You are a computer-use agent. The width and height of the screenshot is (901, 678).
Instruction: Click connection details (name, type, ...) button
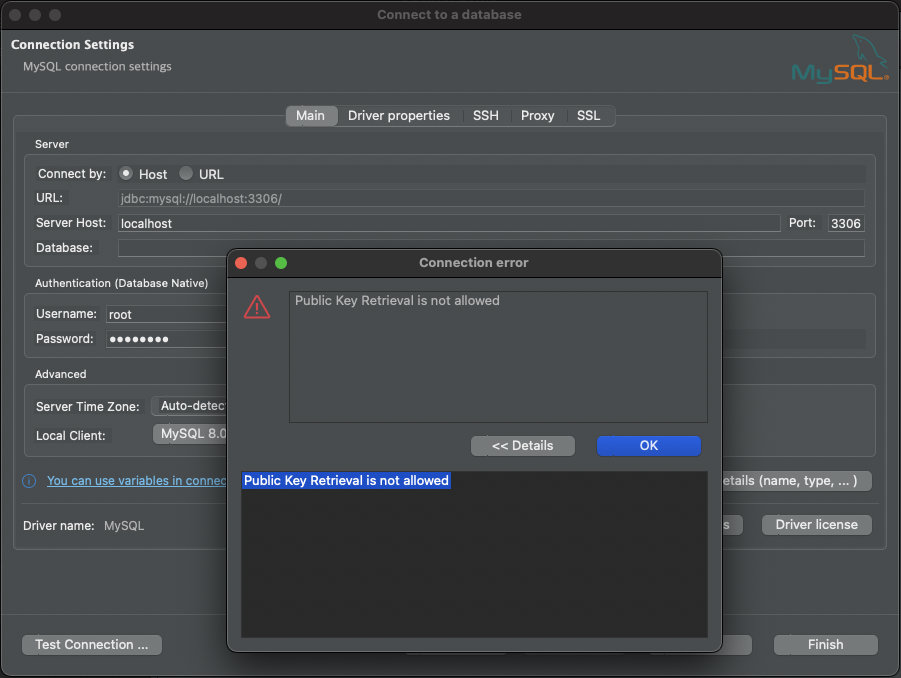(797, 481)
